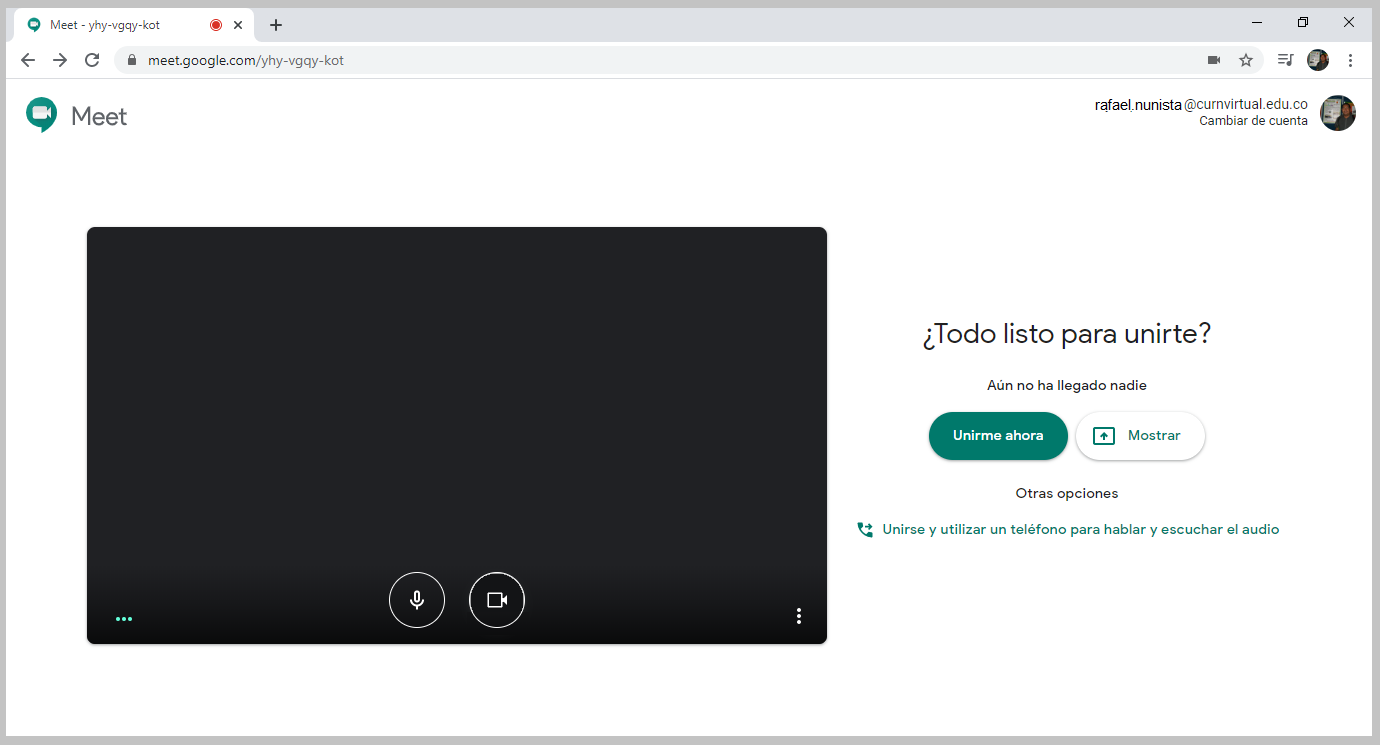Minimize the Chrome window
The image size is (1380, 745).
coord(1257,22)
